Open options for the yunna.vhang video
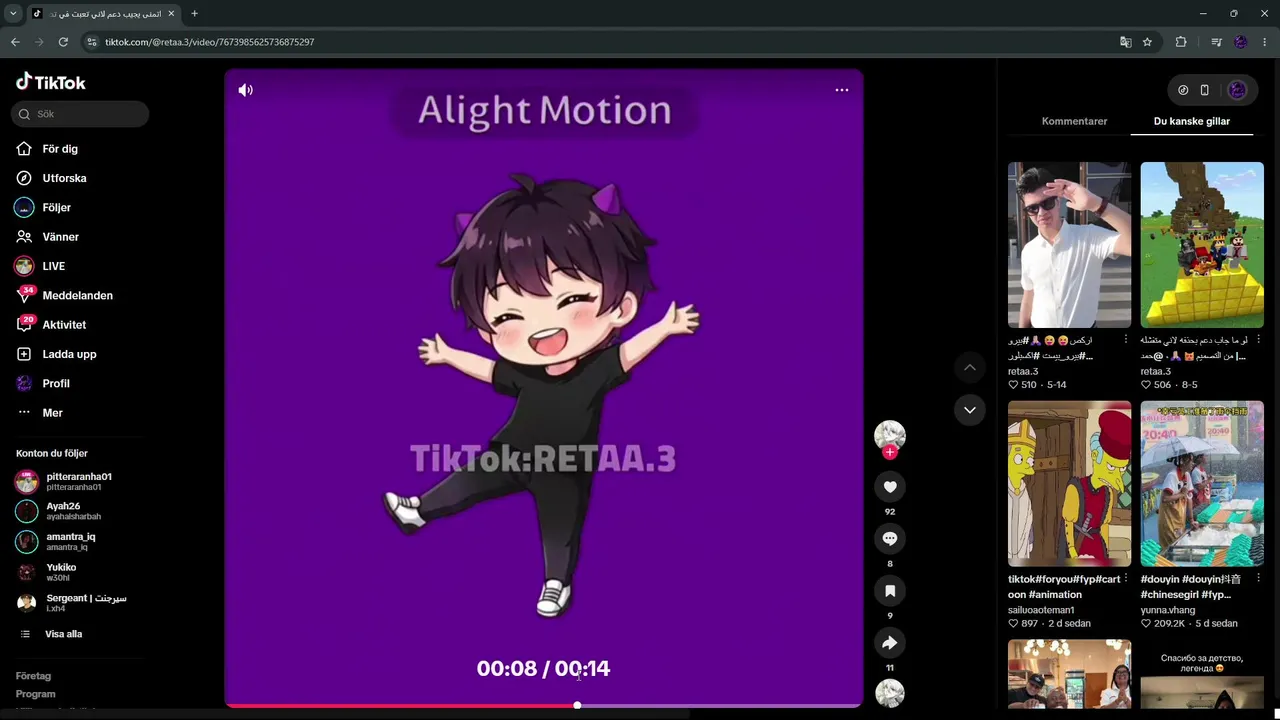 [x=1258, y=579]
